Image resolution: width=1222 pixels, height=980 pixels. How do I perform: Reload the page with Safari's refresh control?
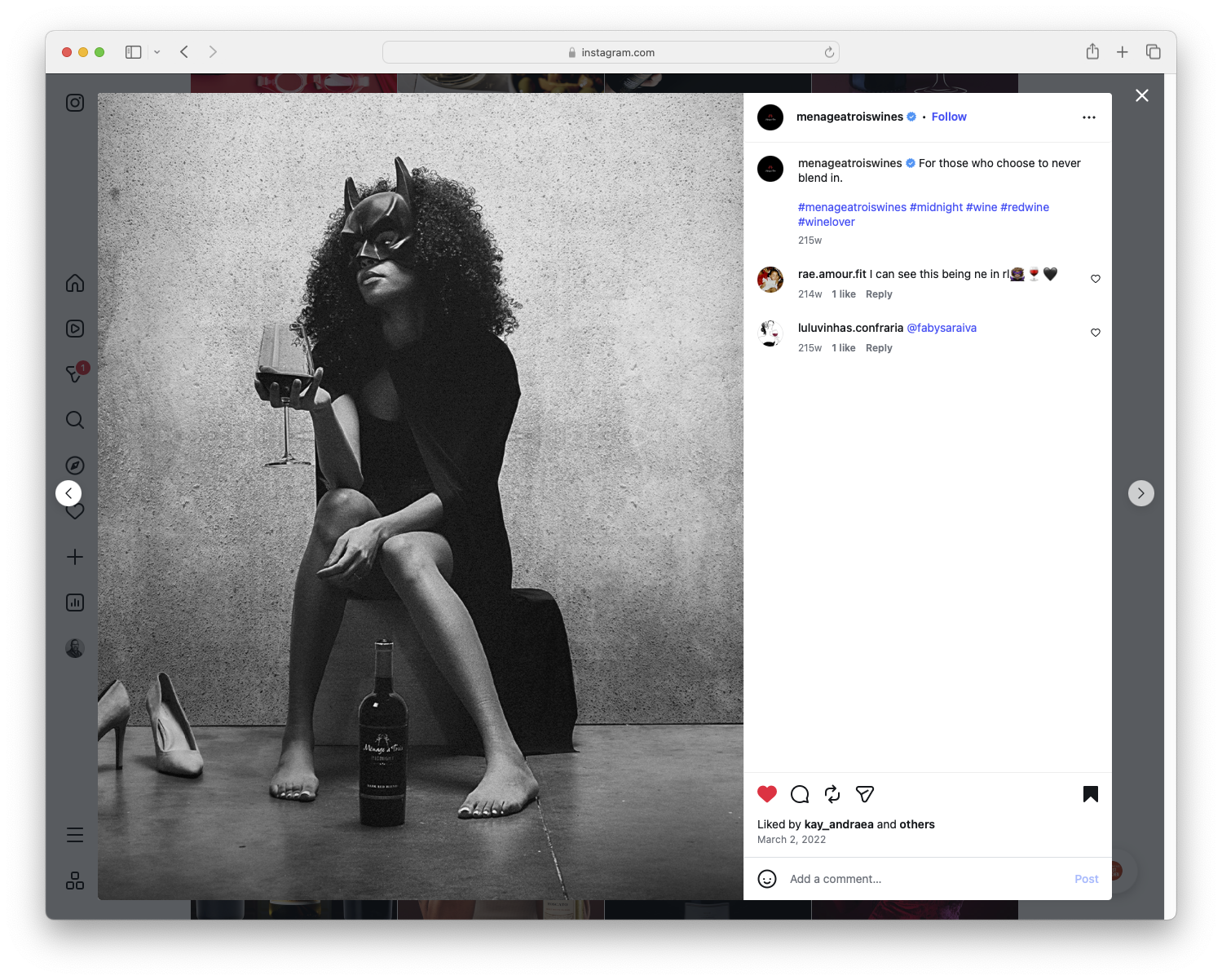828,51
